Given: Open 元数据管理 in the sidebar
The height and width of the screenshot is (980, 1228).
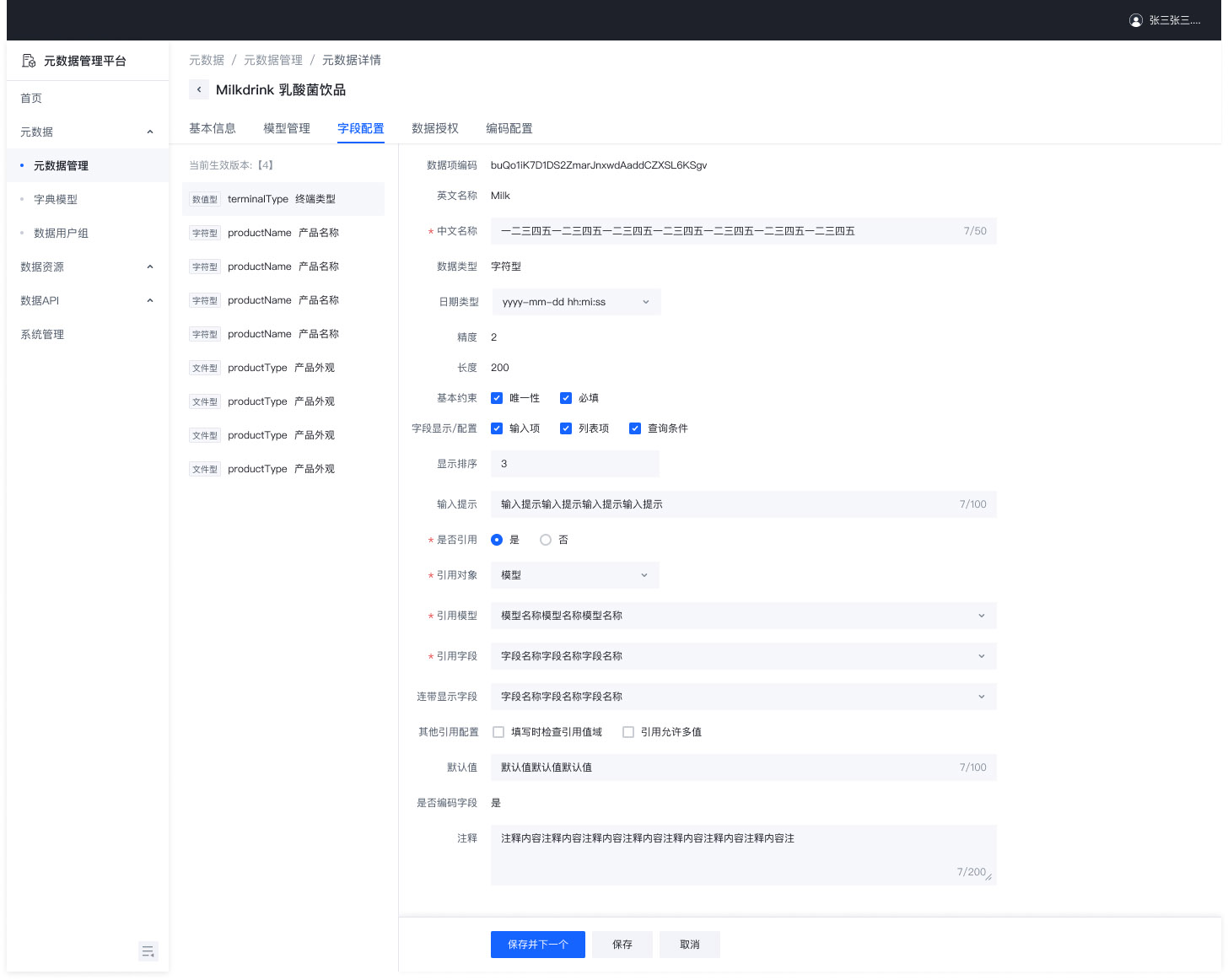Looking at the screenshot, I should click(x=88, y=165).
